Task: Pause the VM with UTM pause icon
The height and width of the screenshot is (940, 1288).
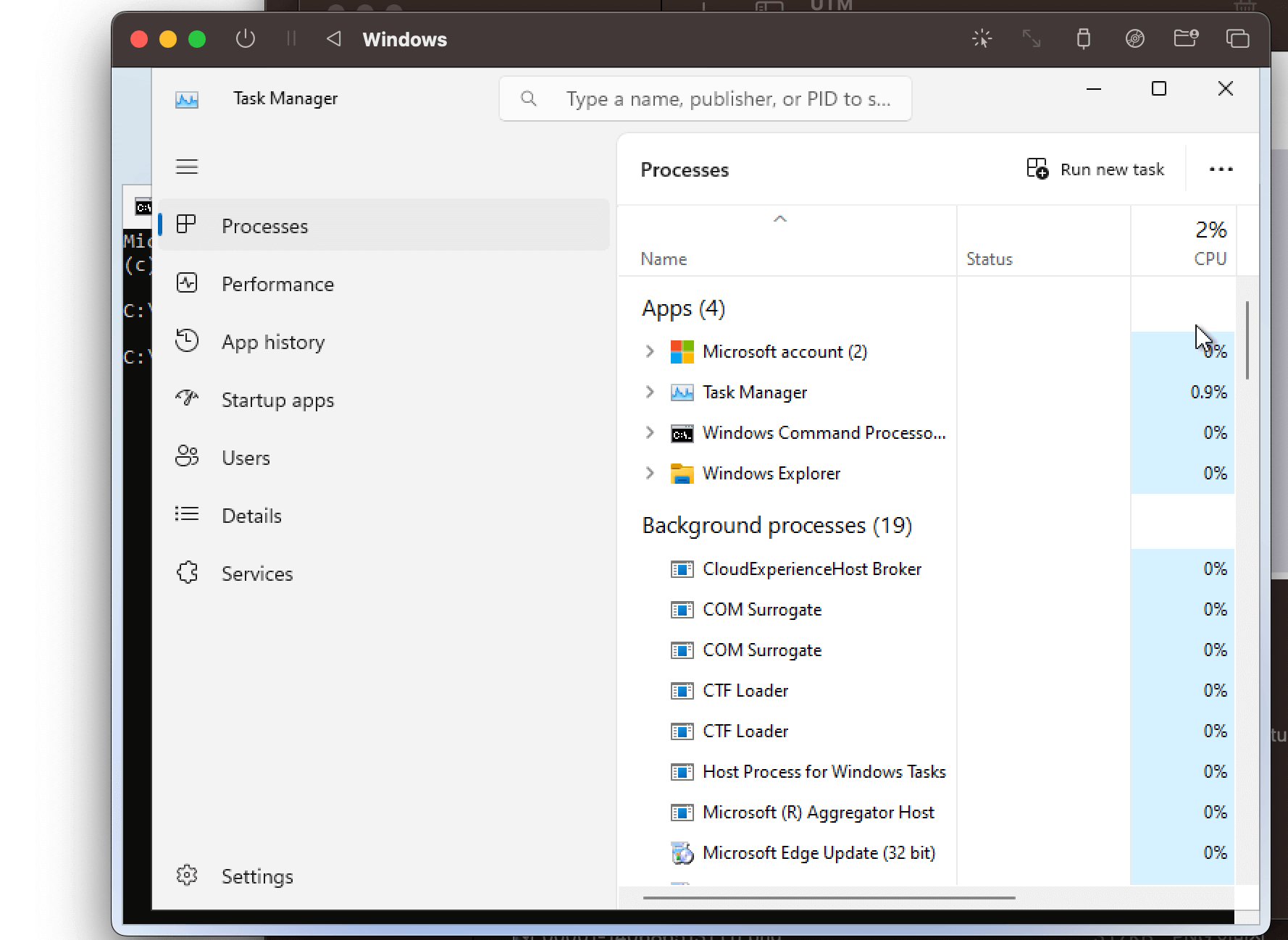Action: tap(291, 38)
